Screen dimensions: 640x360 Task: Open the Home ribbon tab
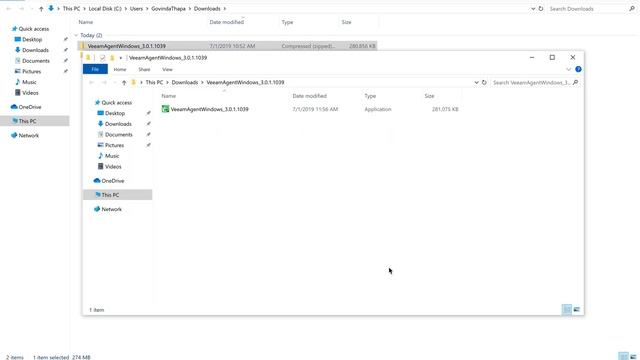pyautogui.click(x=120, y=69)
